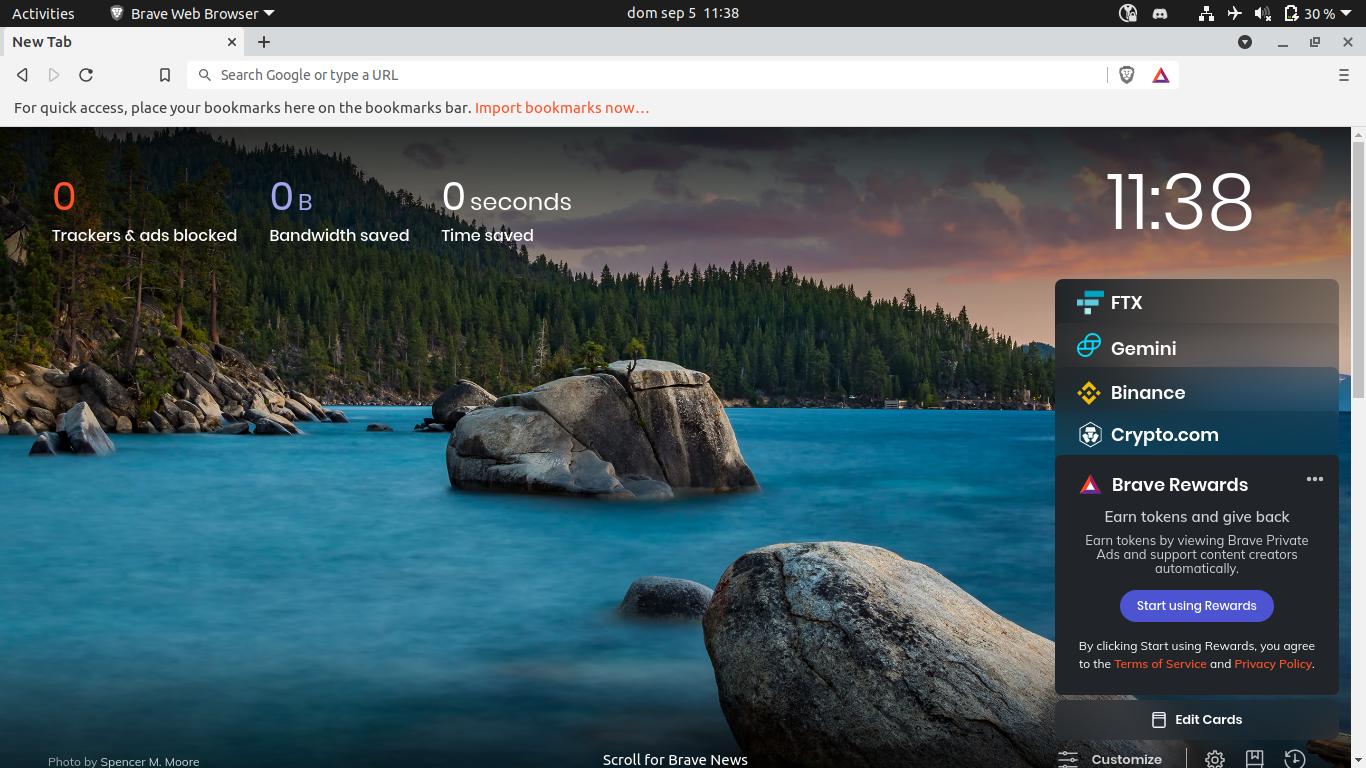Click Start using Rewards button
The image size is (1366, 768).
(1196, 606)
